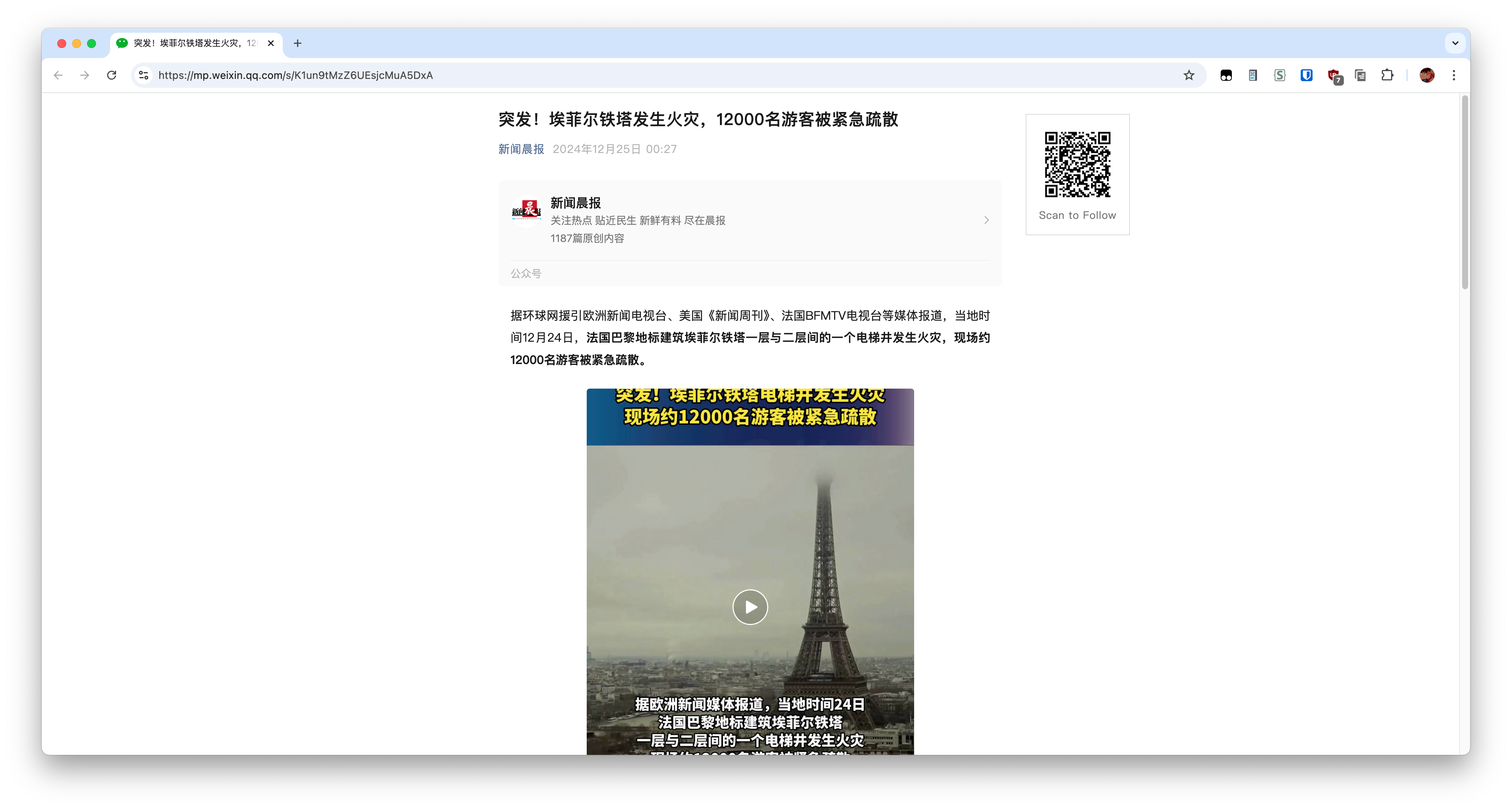This screenshot has height=810, width=1512.
Task: Bookmark this page with the star
Action: click(1189, 75)
